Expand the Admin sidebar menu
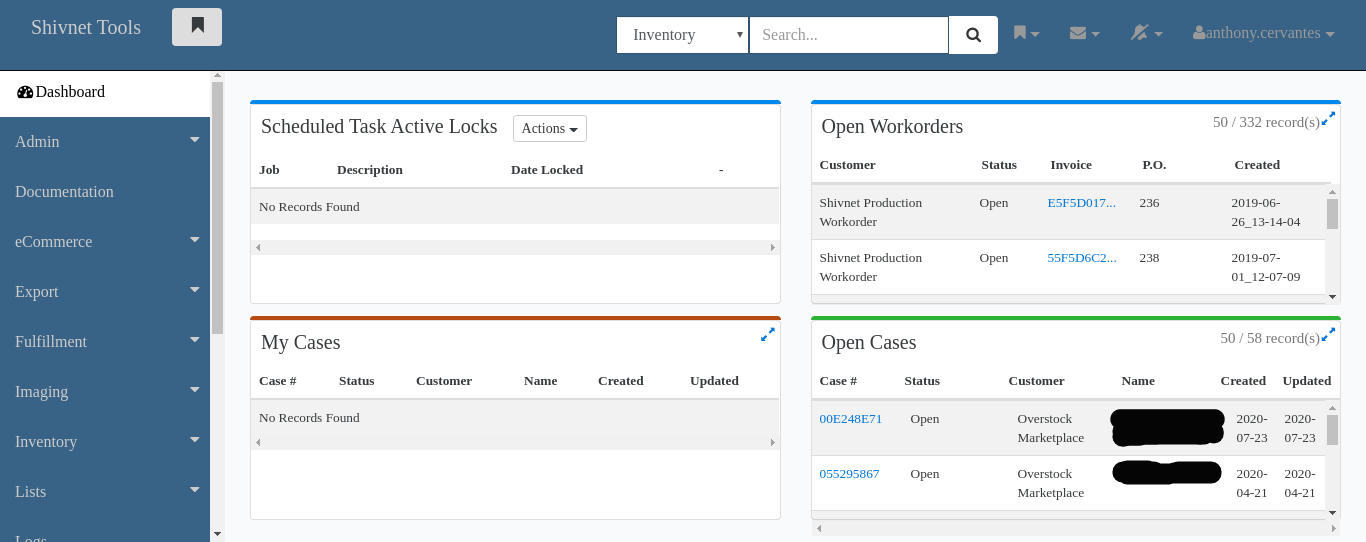The image size is (1366, 542). pyautogui.click(x=105, y=142)
